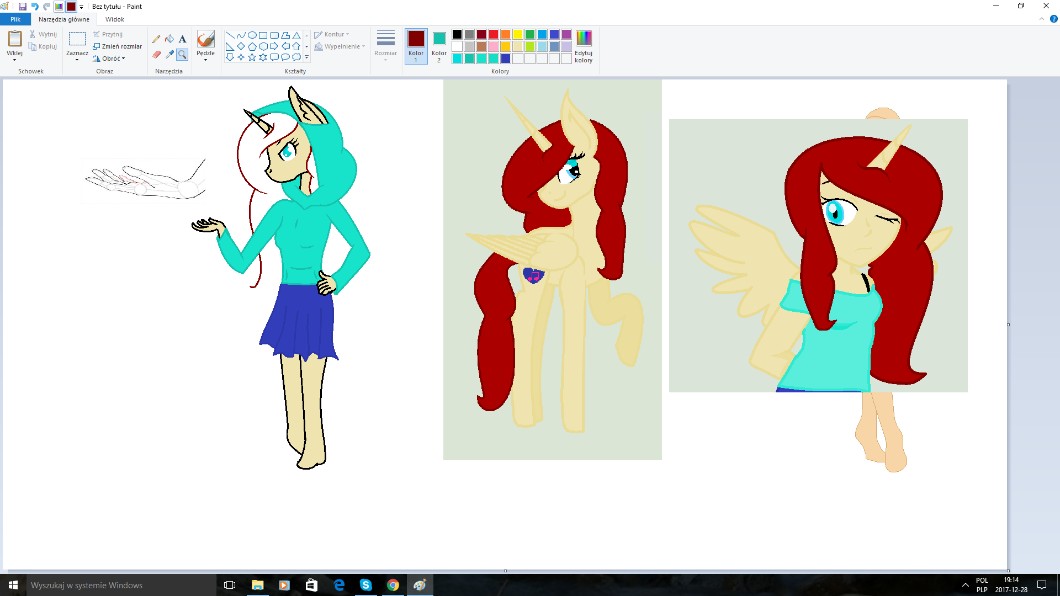Select the Fill with color bucket tool
The height and width of the screenshot is (596, 1060).
169,39
